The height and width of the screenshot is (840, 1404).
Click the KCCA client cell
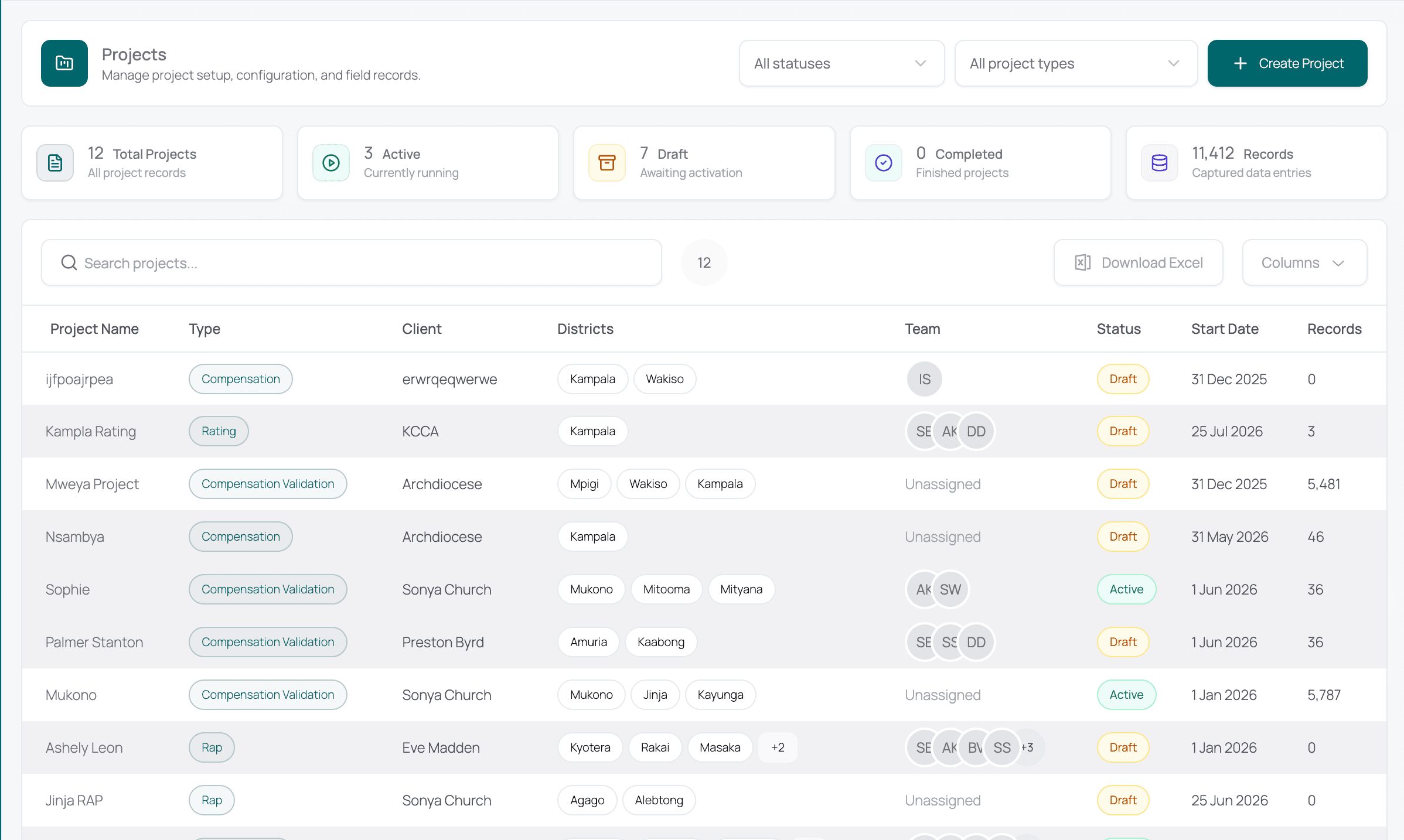[x=420, y=431]
